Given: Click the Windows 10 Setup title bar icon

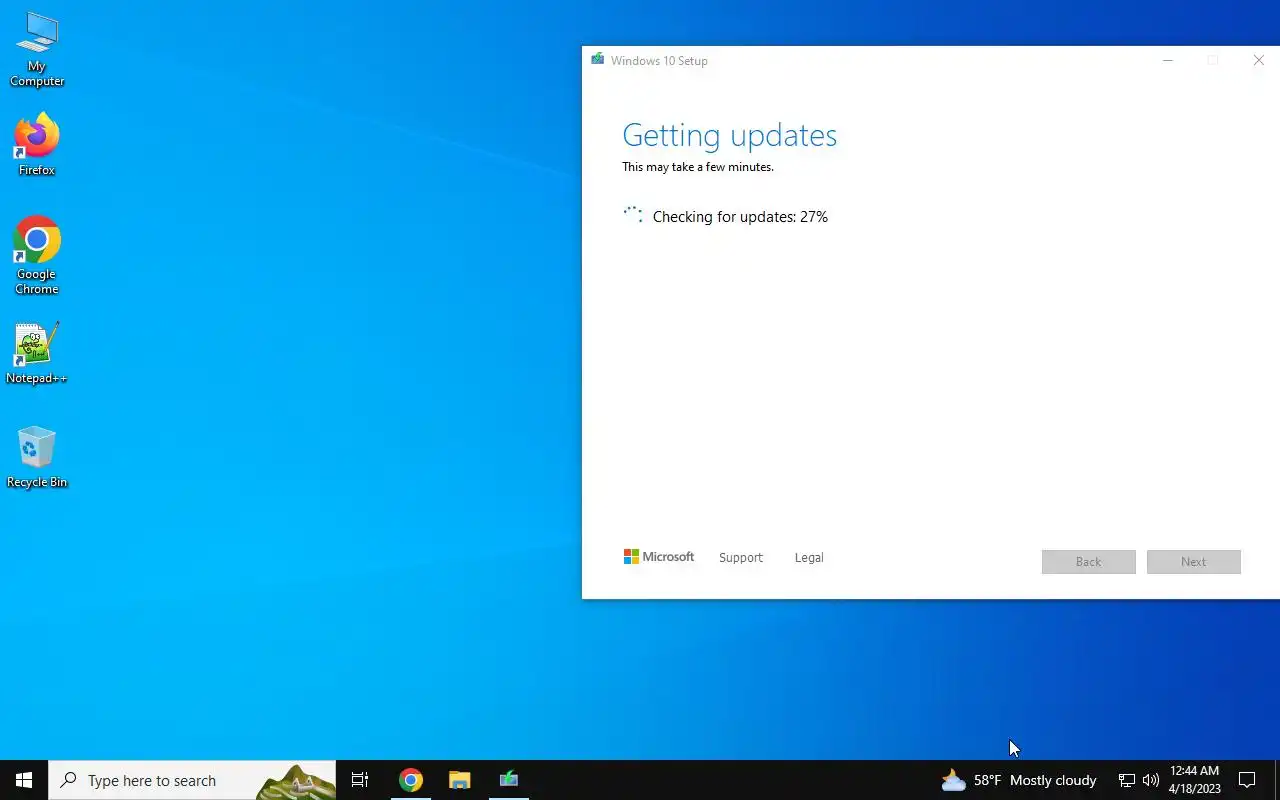Looking at the screenshot, I should [597, 60].
